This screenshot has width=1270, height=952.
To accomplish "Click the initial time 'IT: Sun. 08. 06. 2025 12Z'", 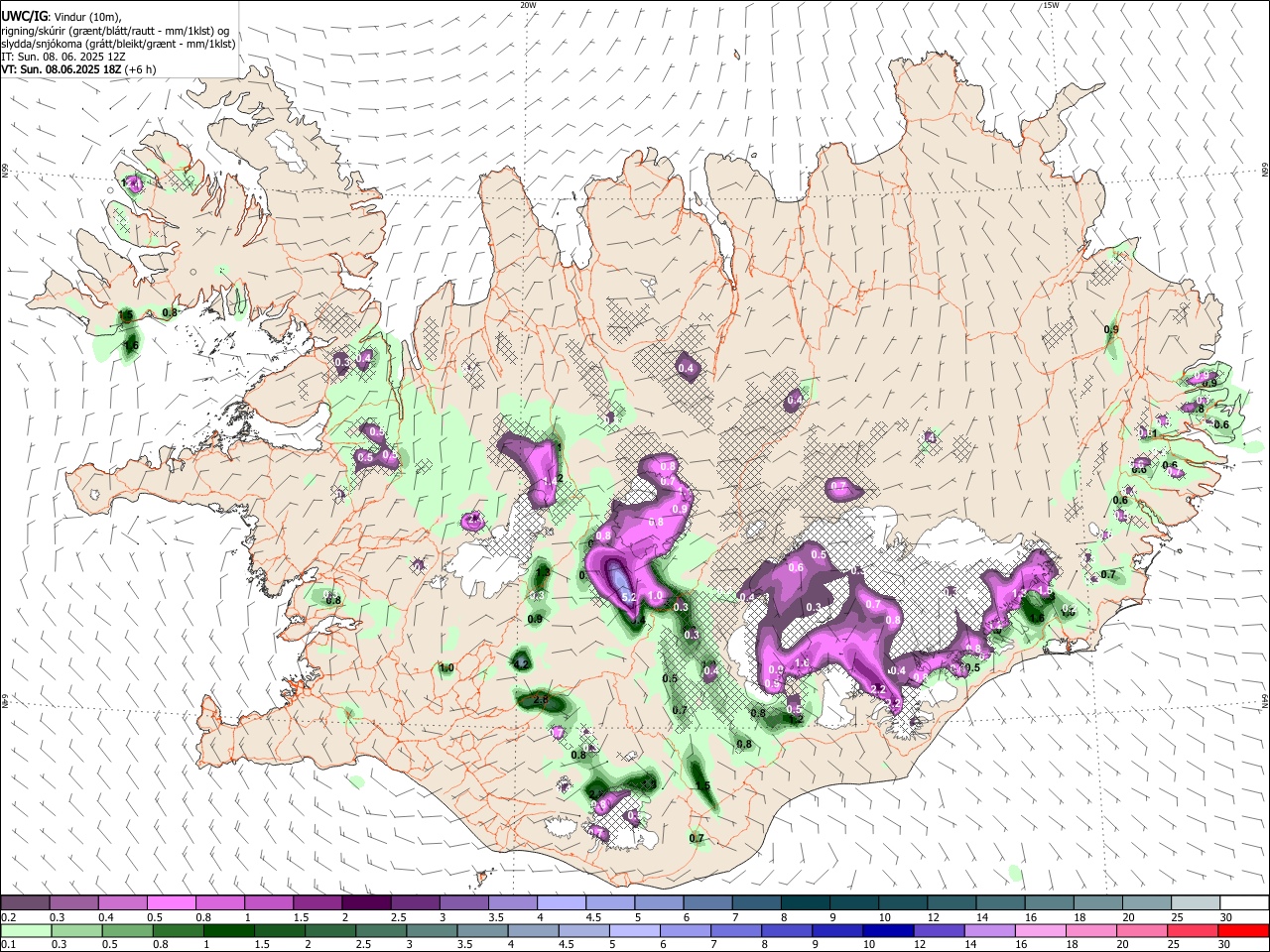I will pyautogui.click(x=63, y=57).
